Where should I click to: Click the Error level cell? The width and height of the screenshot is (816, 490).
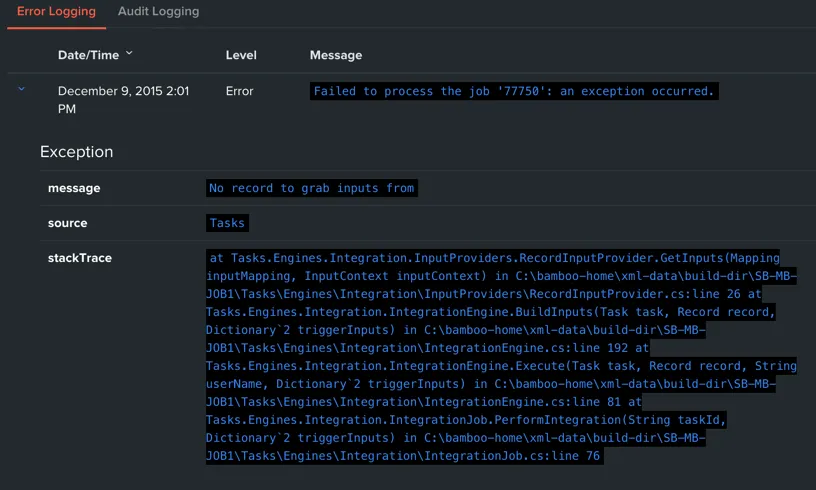click(x=239, y=91)
